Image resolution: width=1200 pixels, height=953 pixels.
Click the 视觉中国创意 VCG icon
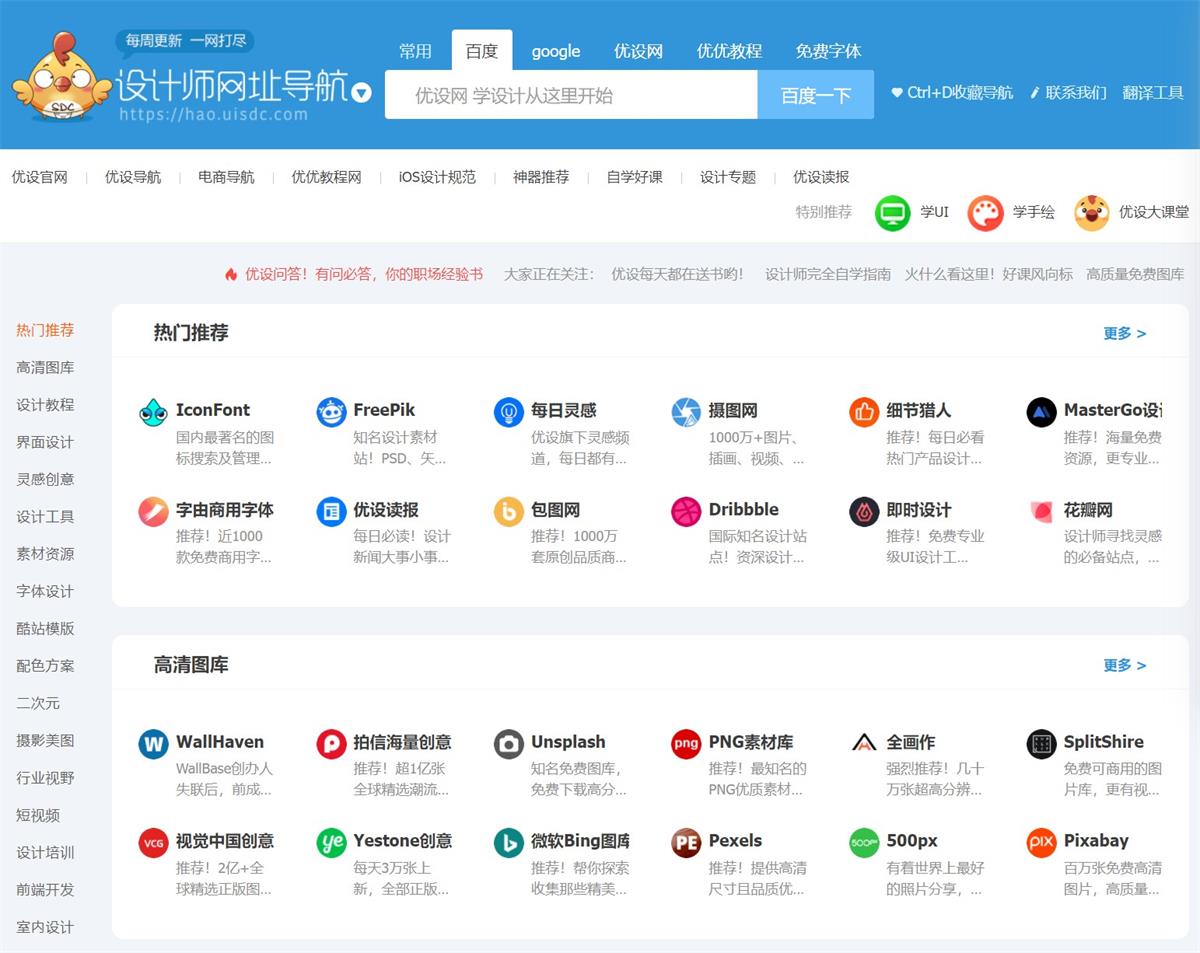tap(153, 843)
